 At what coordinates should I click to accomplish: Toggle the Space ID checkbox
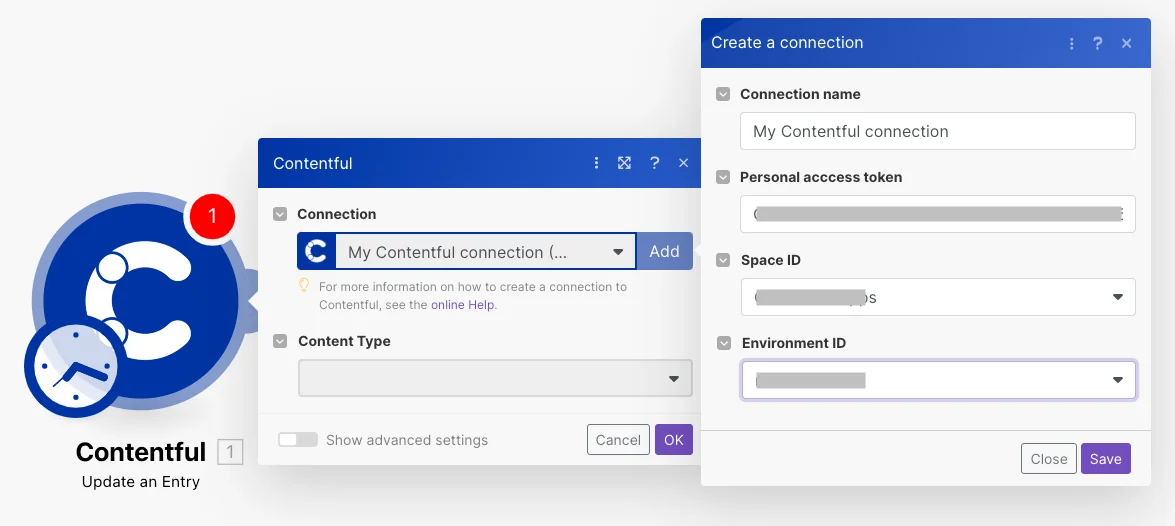click(x=723, y=260)
